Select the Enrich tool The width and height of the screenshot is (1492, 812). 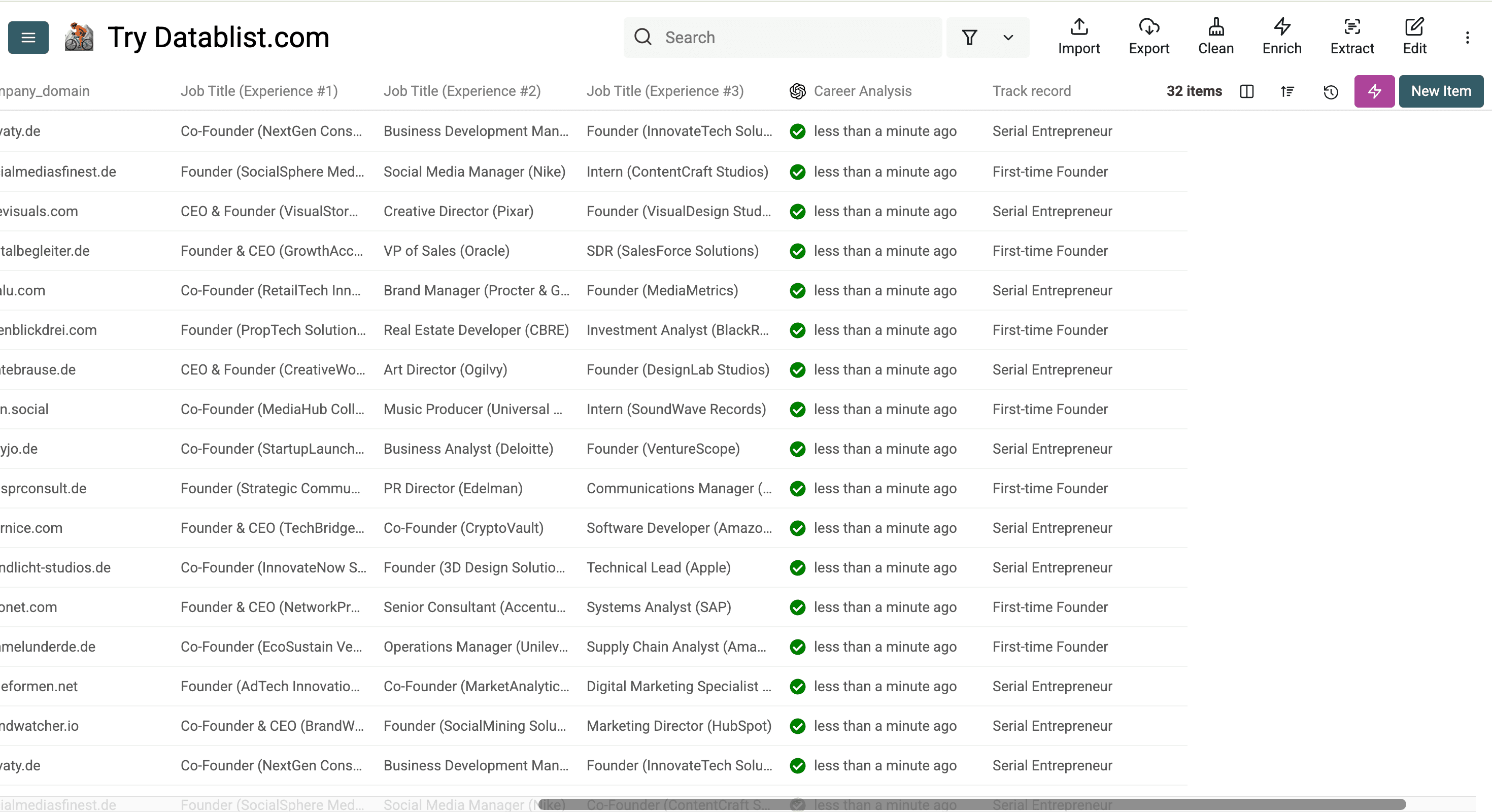[1281, 36]
